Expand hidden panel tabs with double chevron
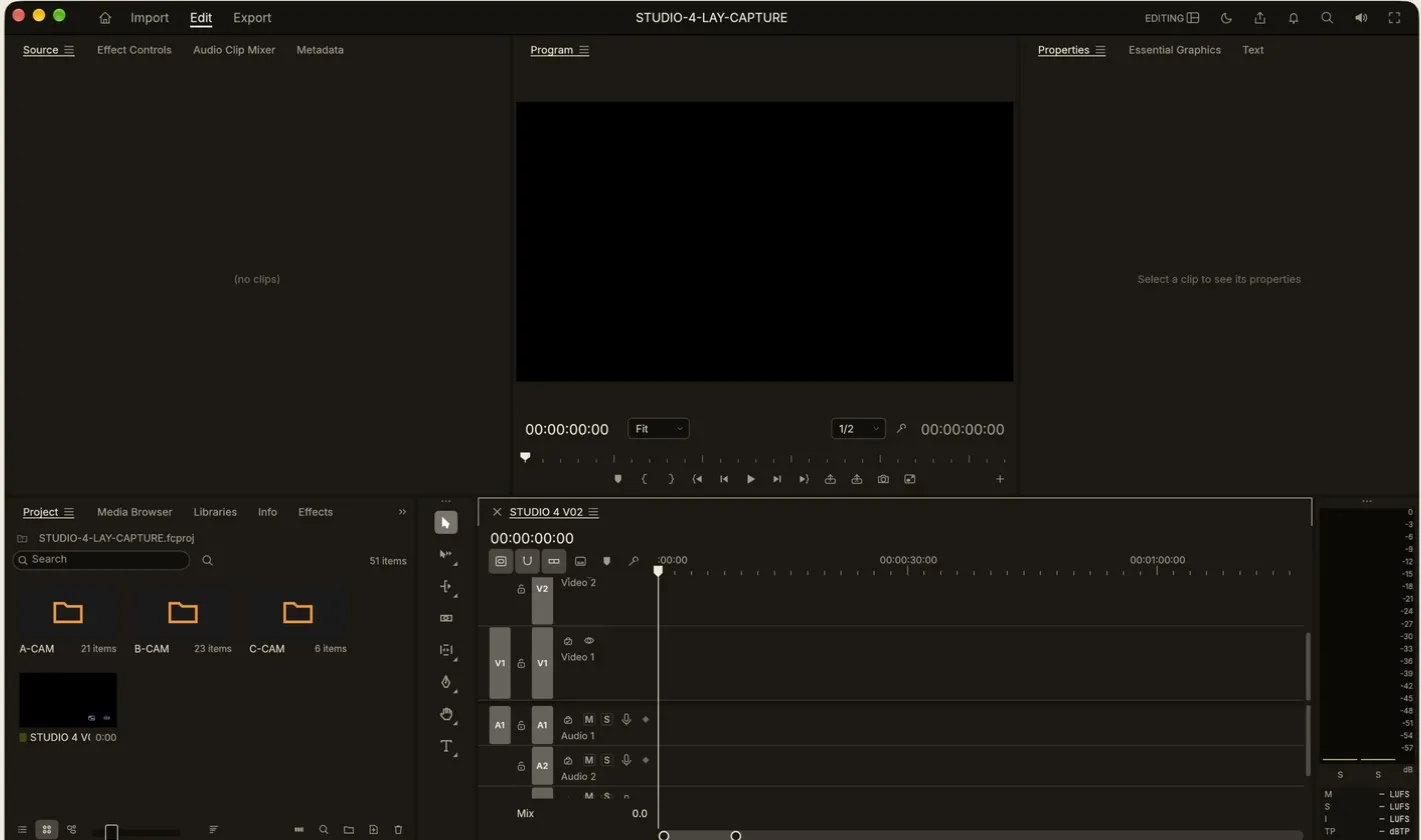The image size is (1421, 840). click(x=403, y=512)
